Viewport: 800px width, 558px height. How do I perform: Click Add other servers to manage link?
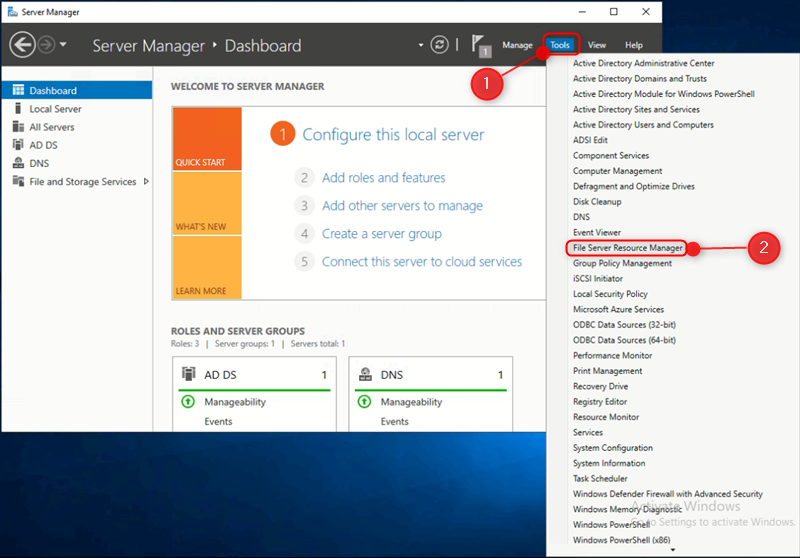coord(402,206)
